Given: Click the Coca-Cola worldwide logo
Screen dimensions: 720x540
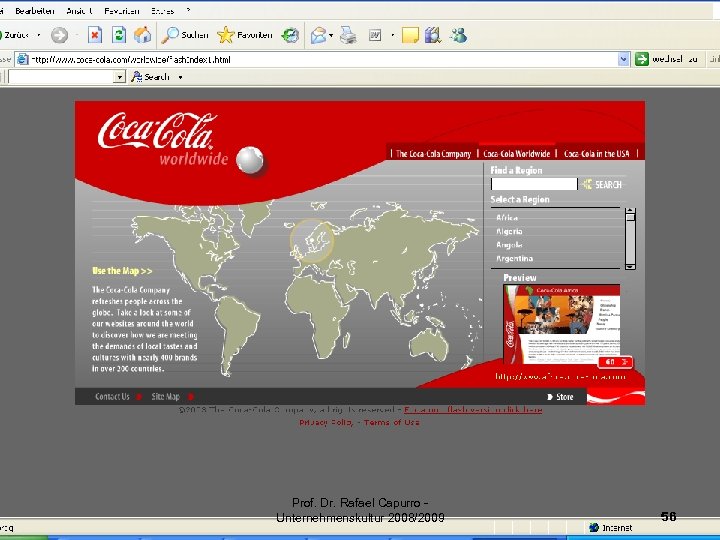Looking at the screenshot, I should coord(163,139).
